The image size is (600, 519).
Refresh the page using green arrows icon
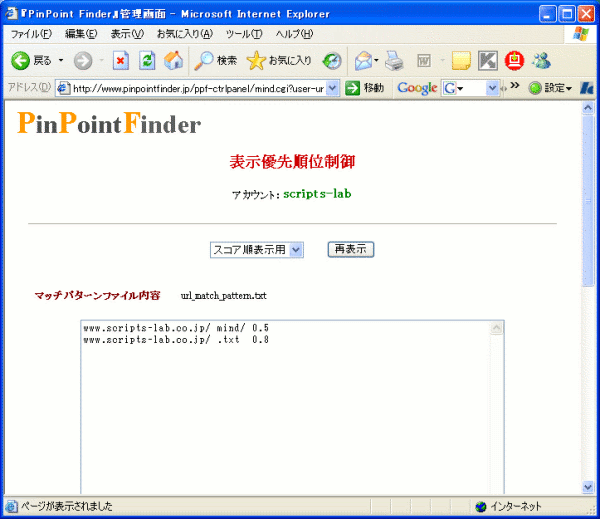click(x=147, y=60)
